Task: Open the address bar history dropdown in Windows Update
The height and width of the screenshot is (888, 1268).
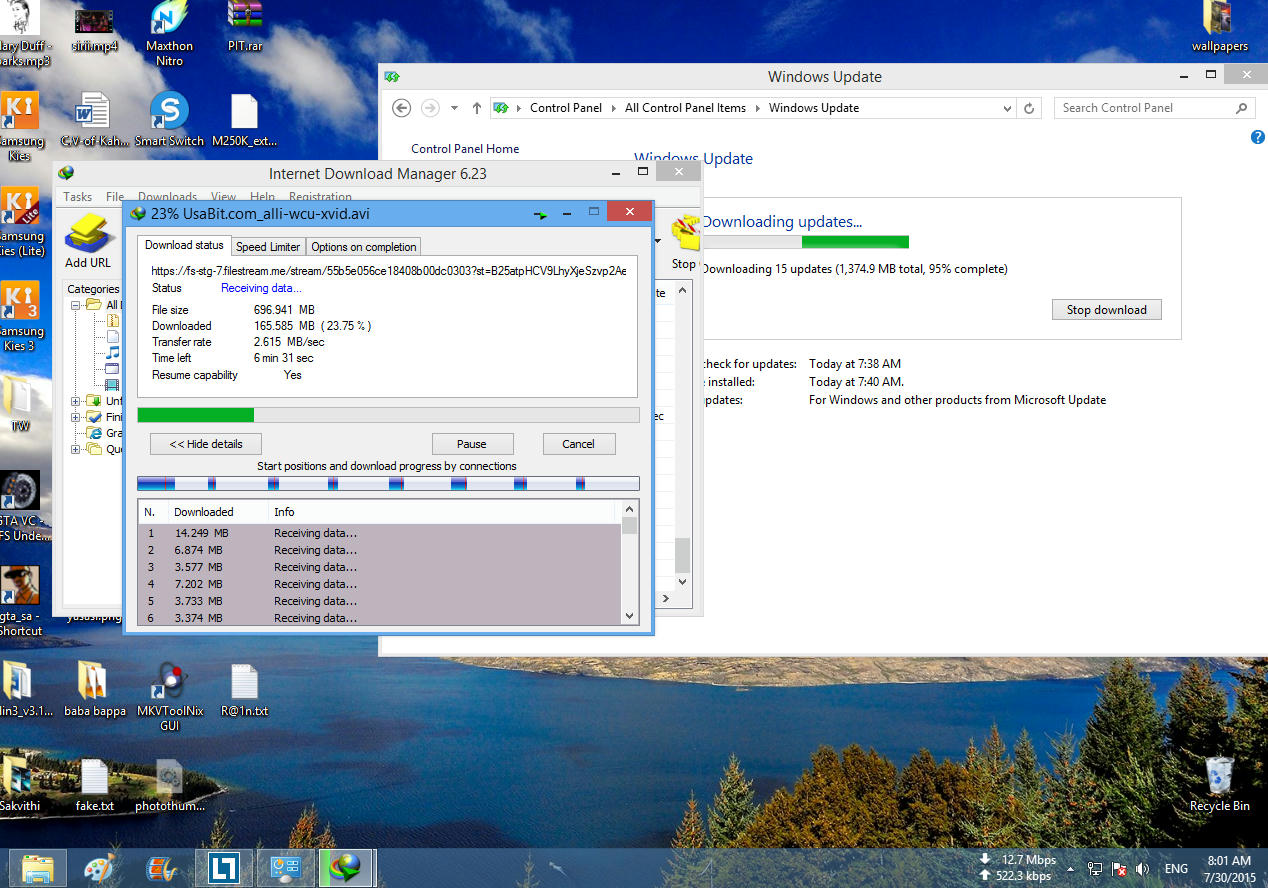Action: click(x=1007, y=108)
